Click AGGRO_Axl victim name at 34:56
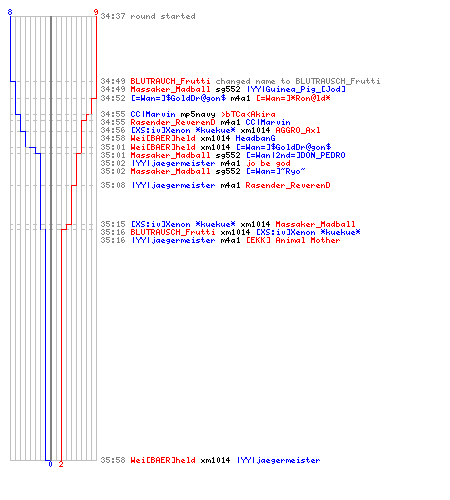The image size is (450, 500). [x=298, y=130]
